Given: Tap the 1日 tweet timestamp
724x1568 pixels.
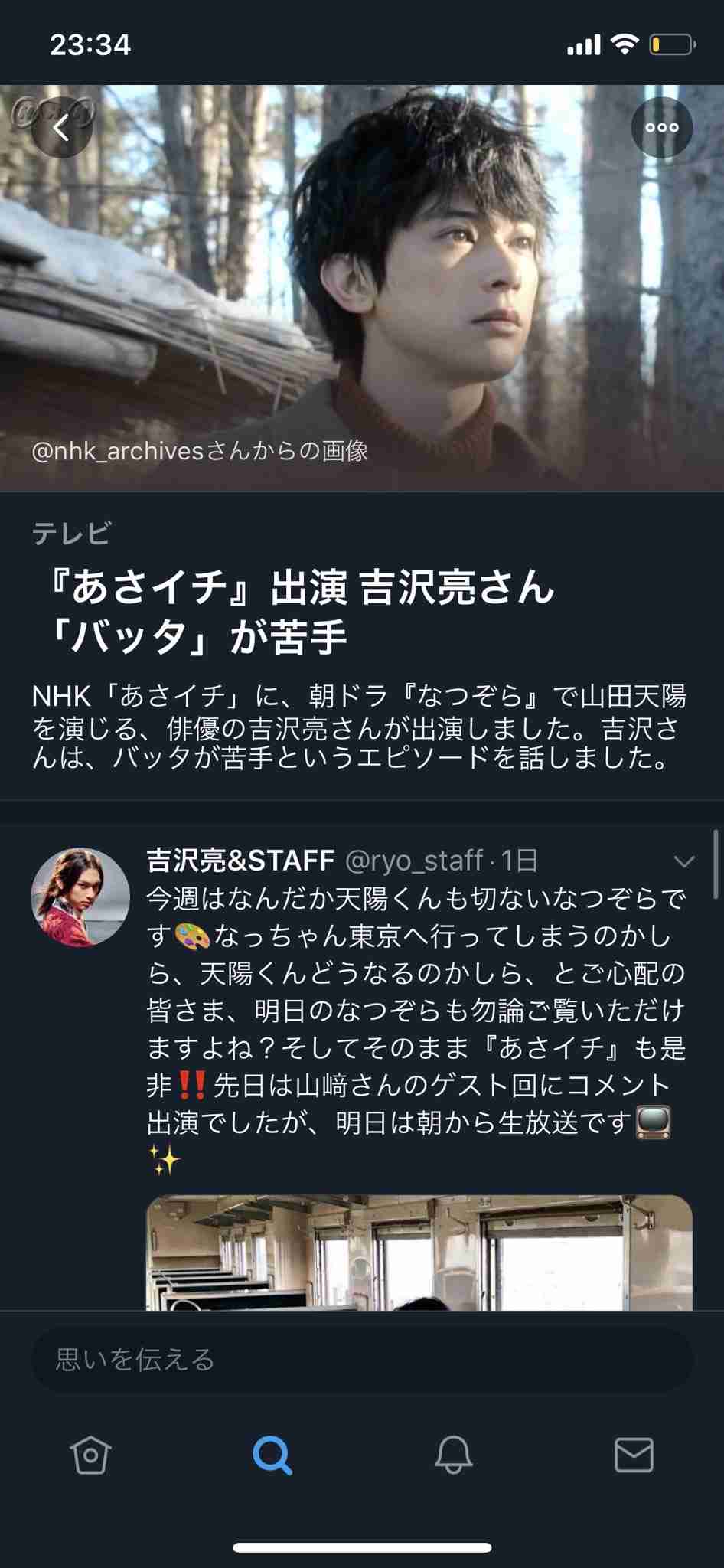Looking at the screenshot, I should 520,861.
